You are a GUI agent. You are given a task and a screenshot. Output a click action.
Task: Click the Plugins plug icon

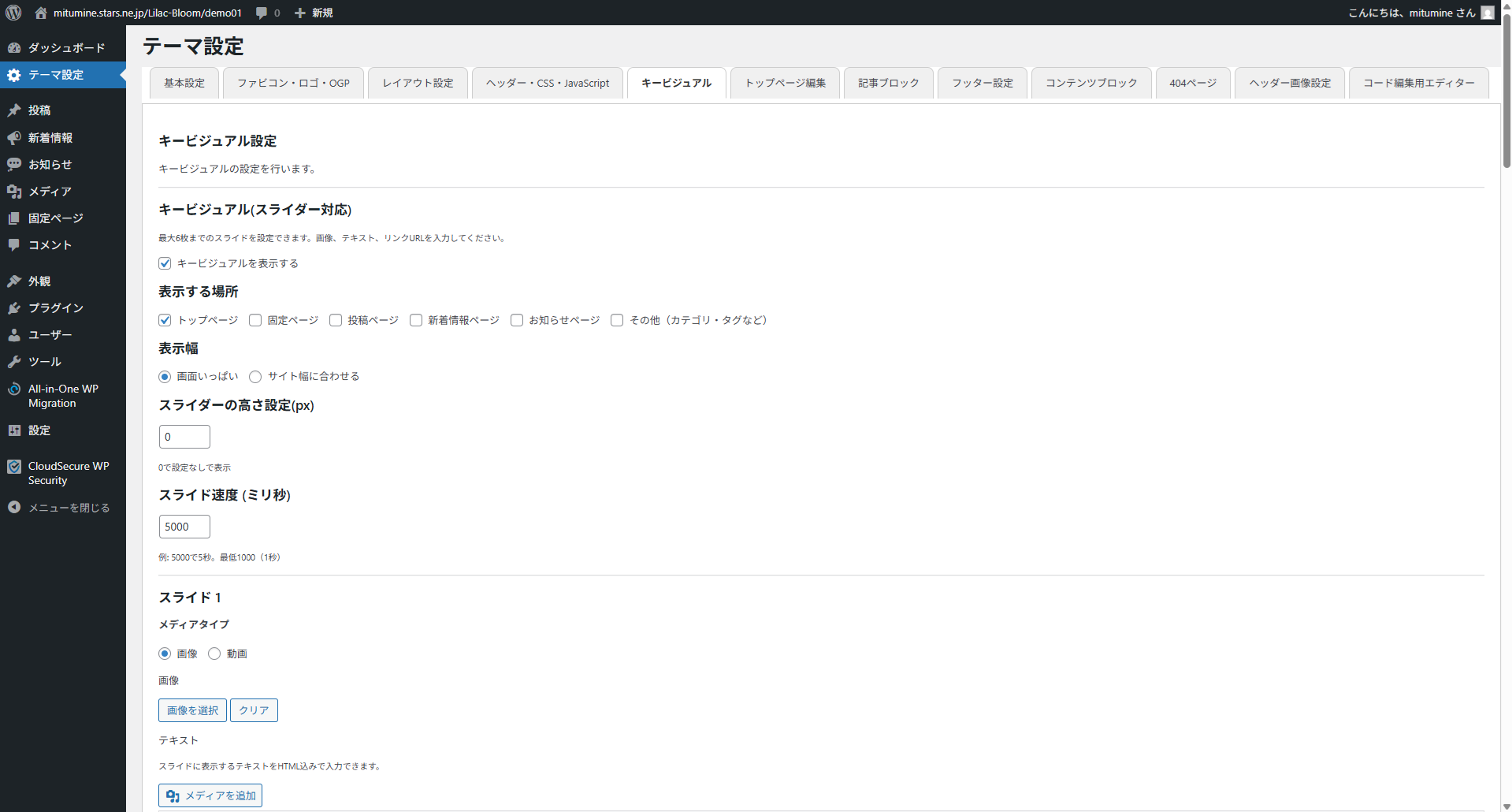click(14, 308)
